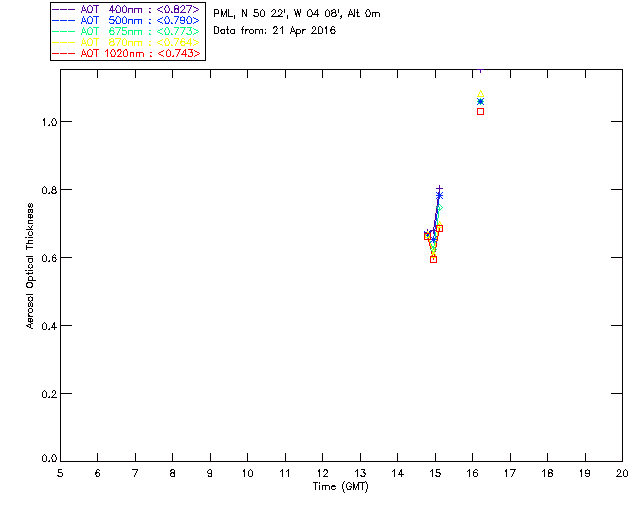Viewport: 640px width, 512px height.
Task: Click the green dashed line sample in legend
Action: point(64,31)
